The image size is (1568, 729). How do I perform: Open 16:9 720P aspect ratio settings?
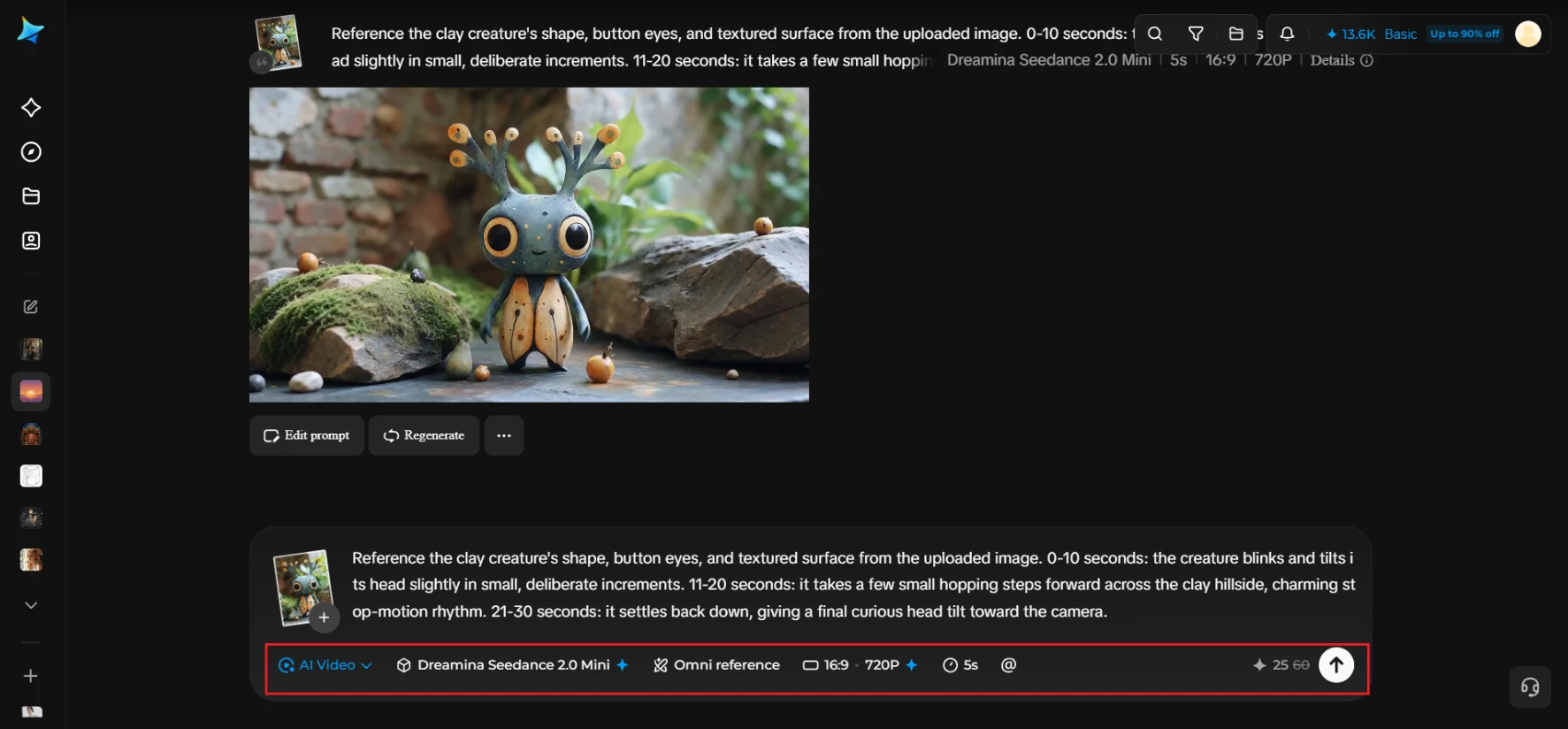(860, 665)
